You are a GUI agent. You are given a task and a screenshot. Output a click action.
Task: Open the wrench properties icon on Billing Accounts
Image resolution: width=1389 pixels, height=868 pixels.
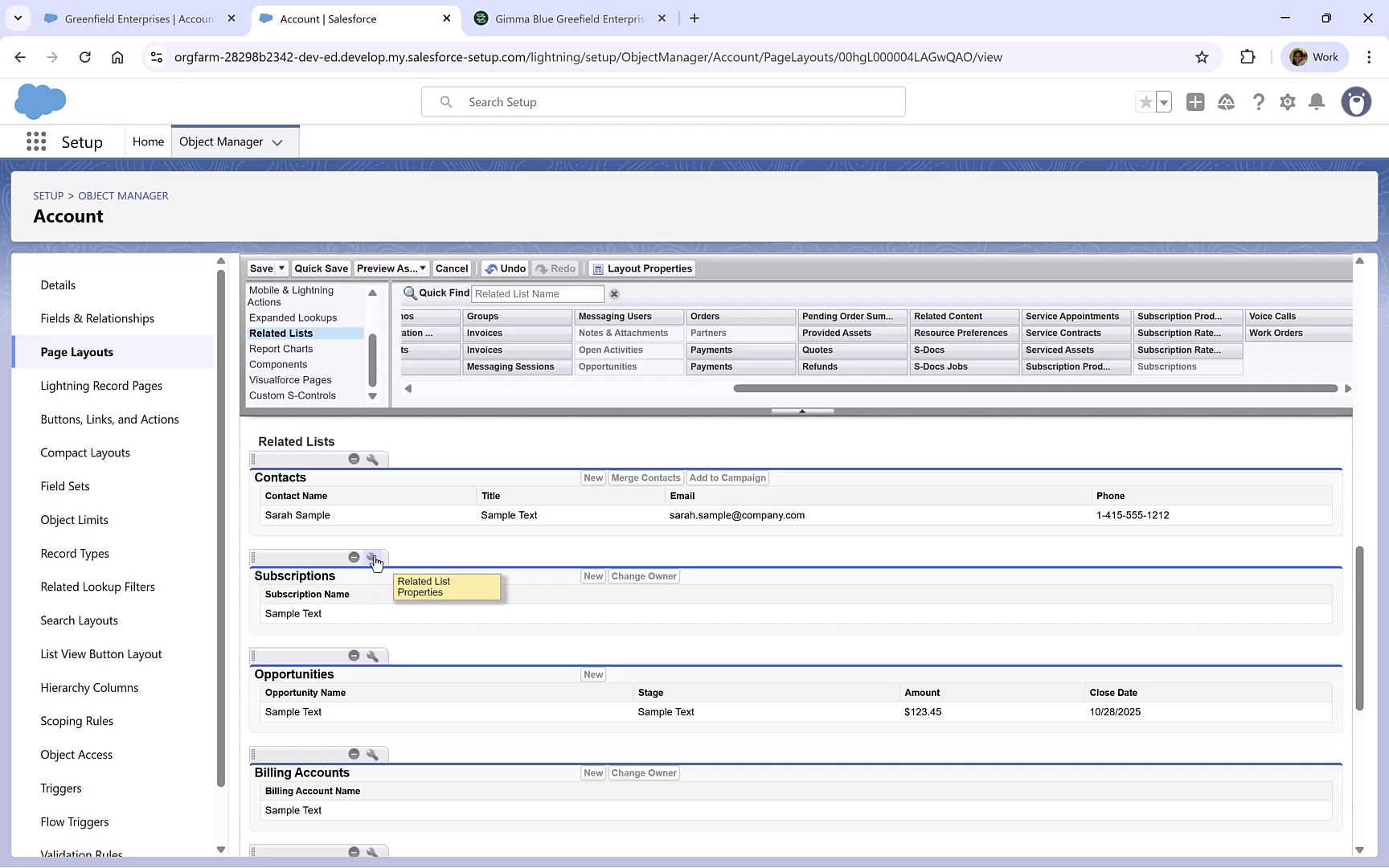pyautogui.click(x=373, y=754)
